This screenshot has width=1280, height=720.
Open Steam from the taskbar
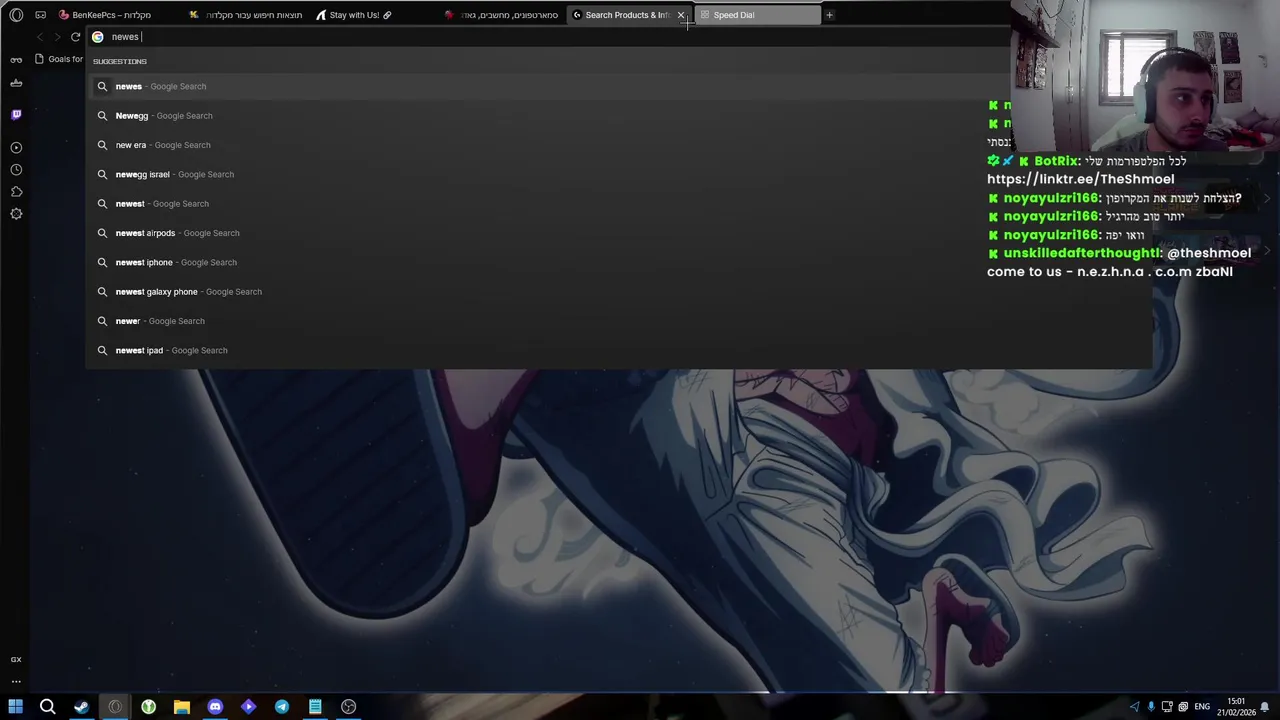(81, 707)
